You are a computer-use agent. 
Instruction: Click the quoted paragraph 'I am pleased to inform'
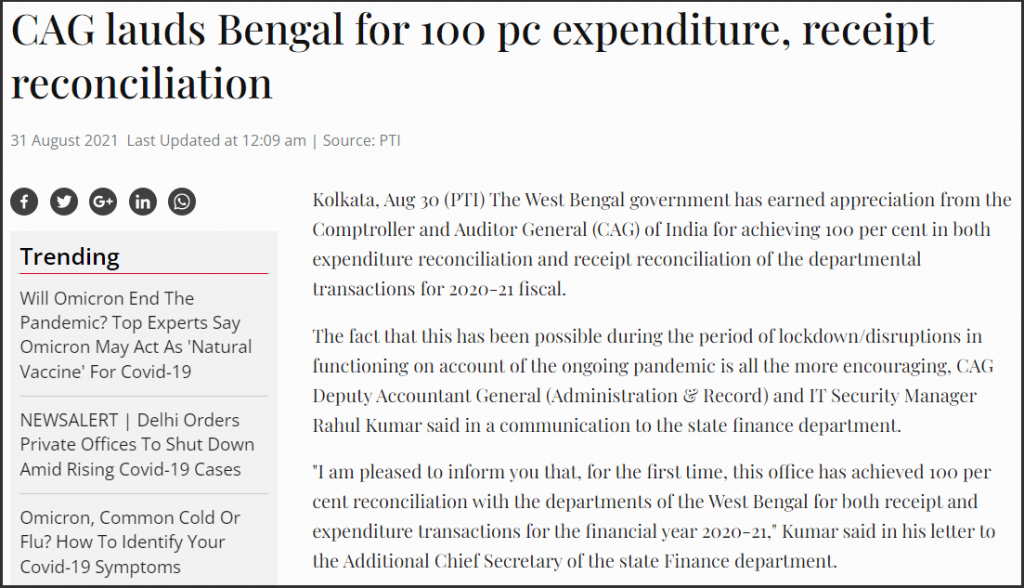pyautogui.click(x=654, y=516)
